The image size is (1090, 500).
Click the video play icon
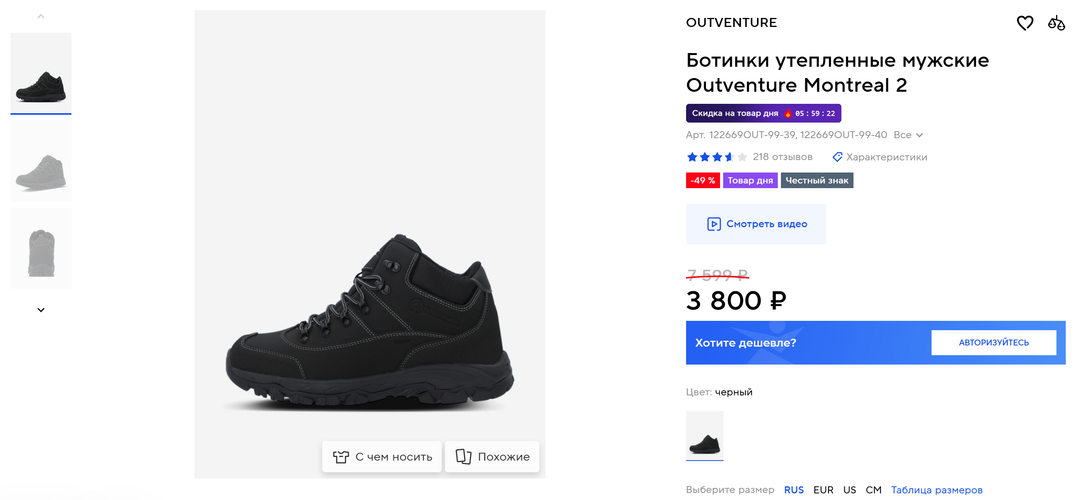[x=714, y=224]
